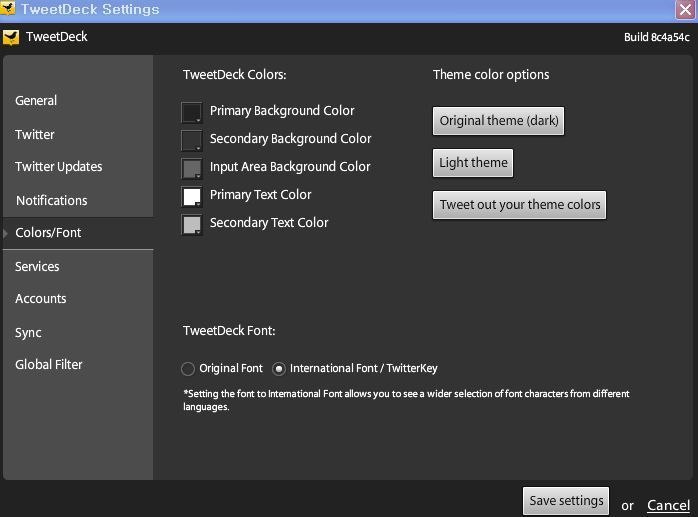Close the TweetDeck Settings window
Image resolution: width=698 pixels, height=517 pixels.
[x=685, y=9]
